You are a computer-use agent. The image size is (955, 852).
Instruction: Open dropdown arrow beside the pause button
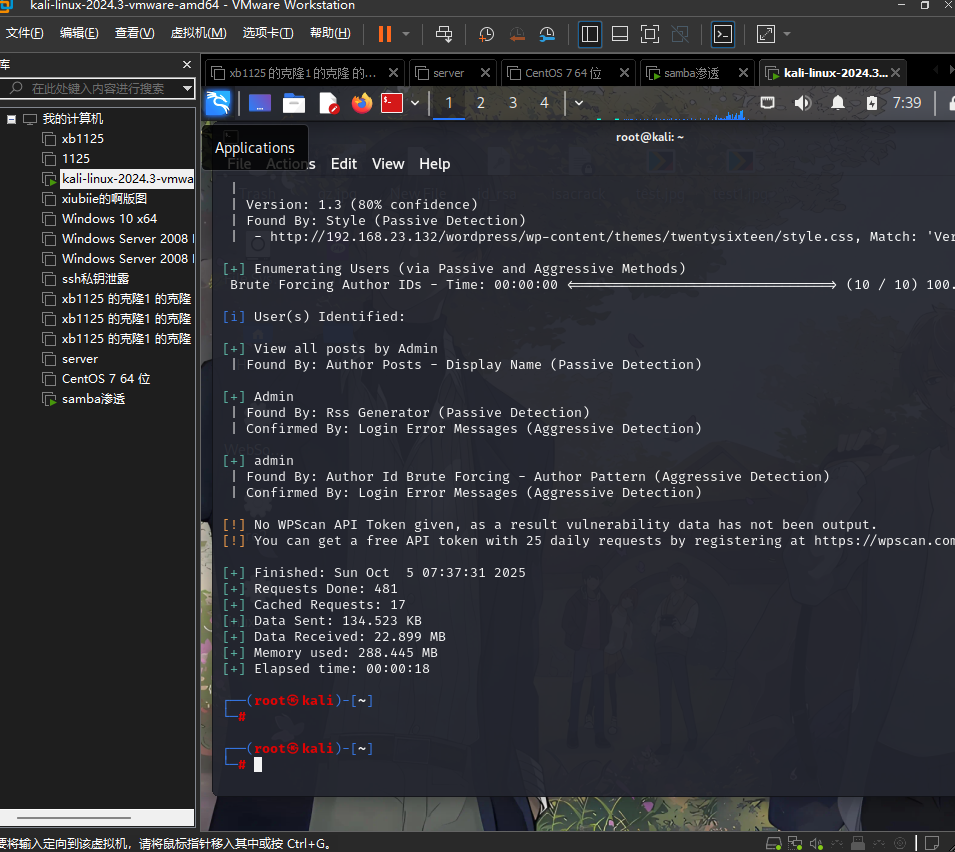[406, 34]
